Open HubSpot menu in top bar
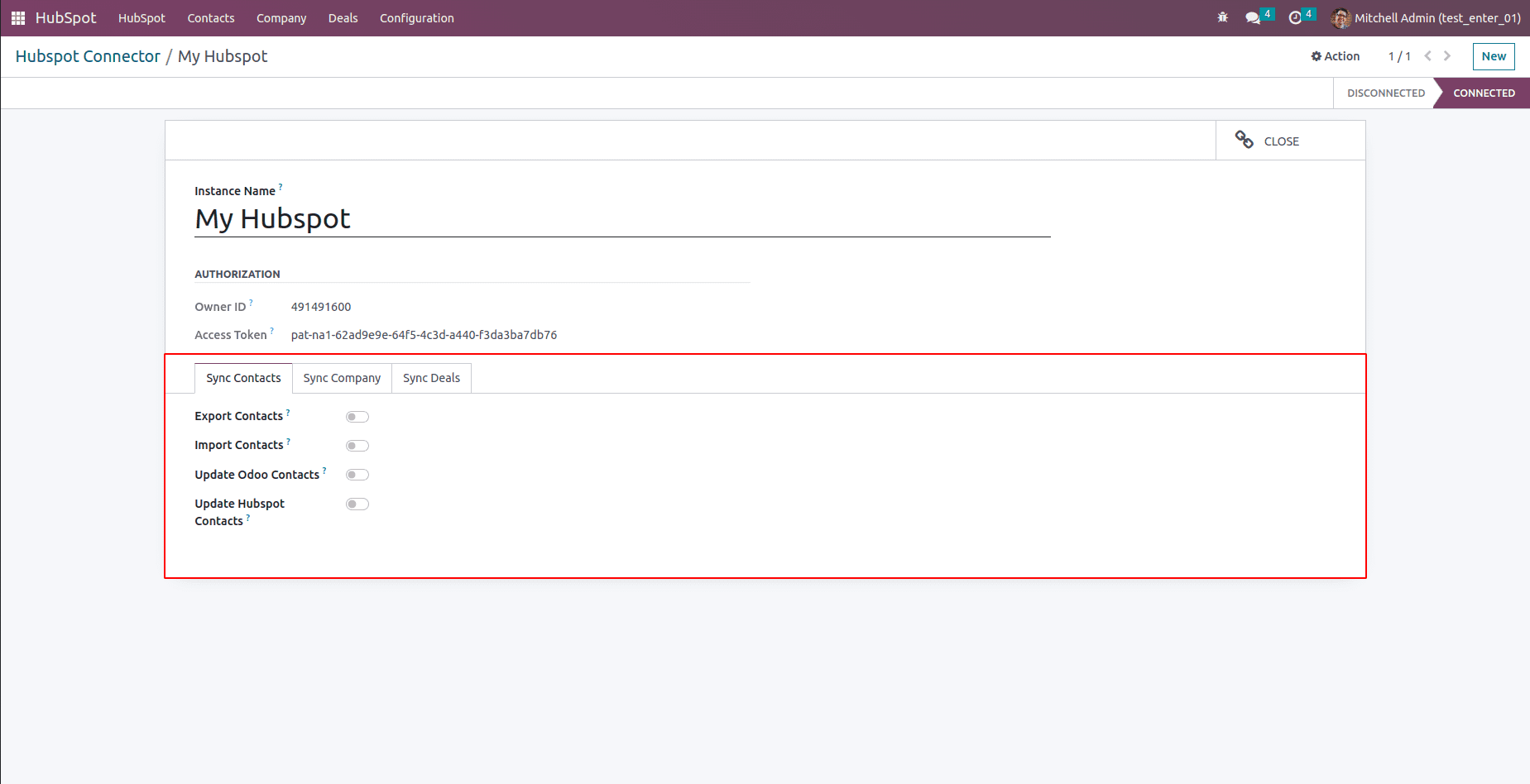The image size is (1530, 784). coord(141,18)
